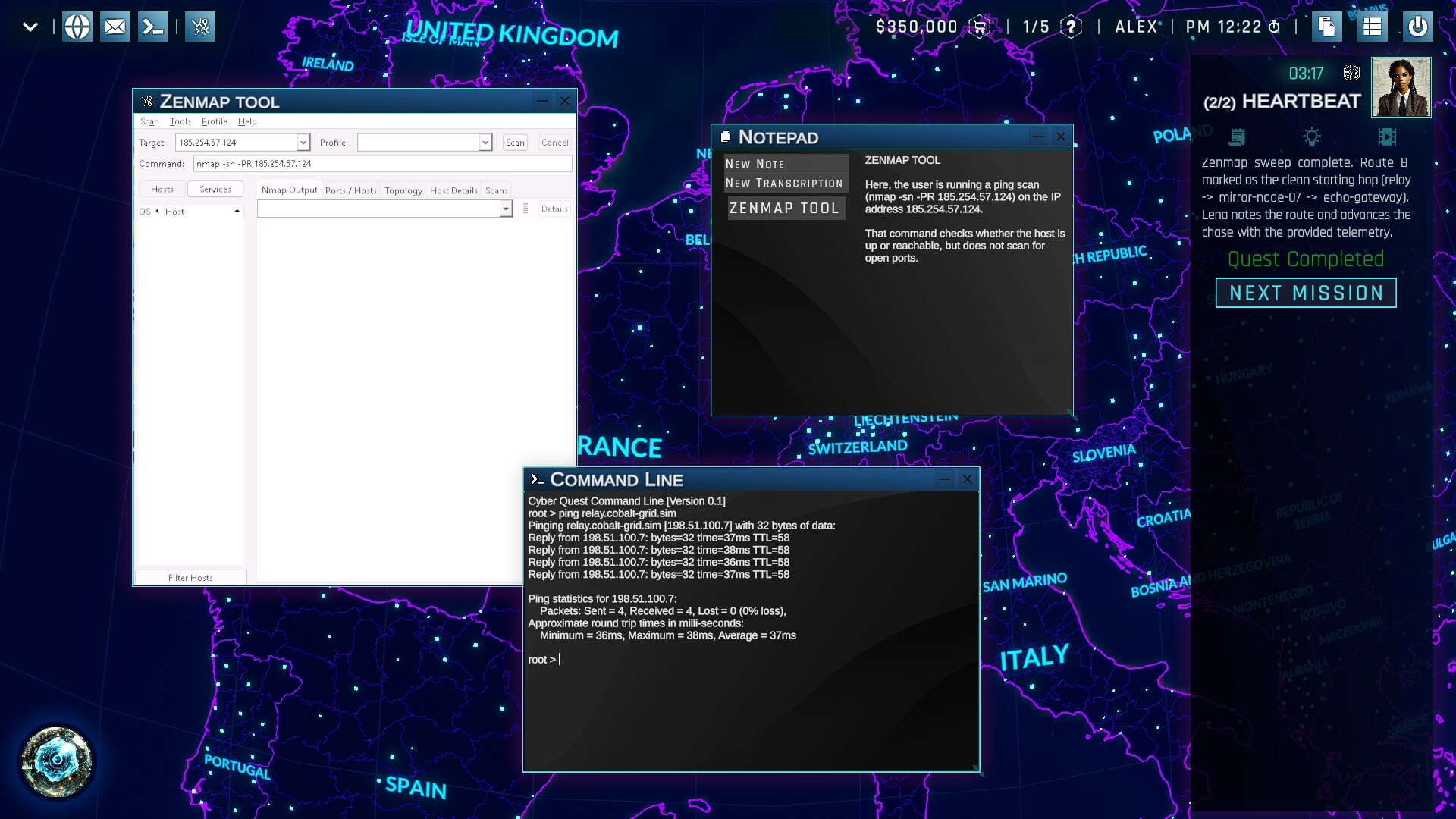This screenshot has height=819, width=1456.
Task: Open the Tools menu in Zenmap
Action: (179, 121)
